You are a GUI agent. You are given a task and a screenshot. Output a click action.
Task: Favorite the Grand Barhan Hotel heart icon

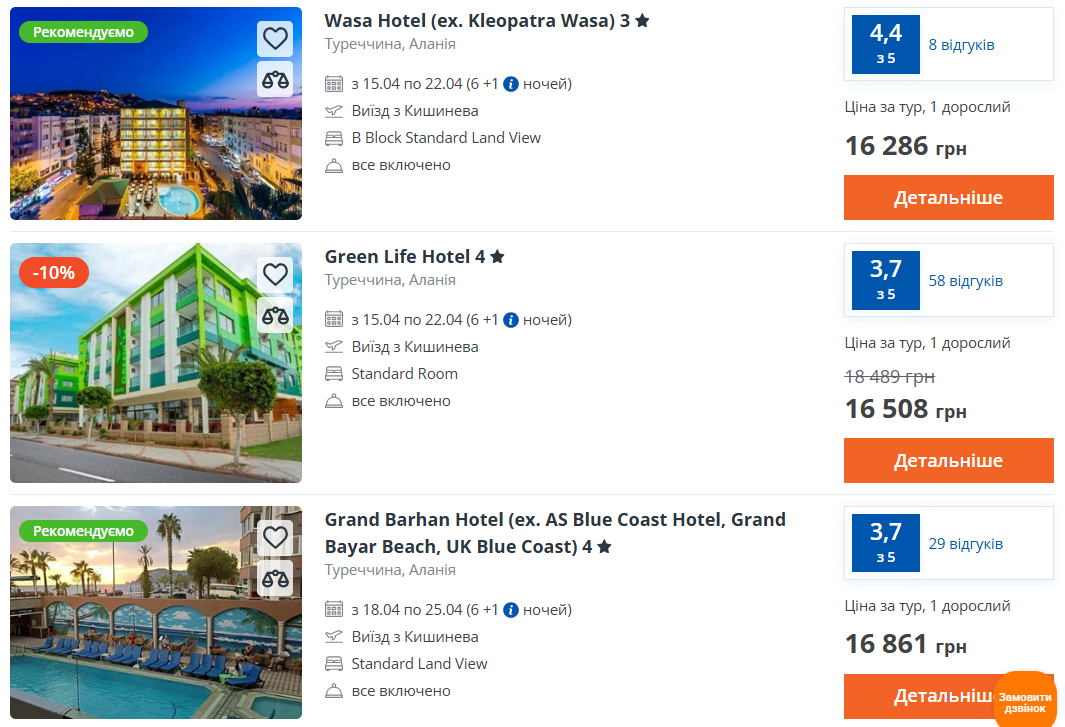click(x=275, y=537)
